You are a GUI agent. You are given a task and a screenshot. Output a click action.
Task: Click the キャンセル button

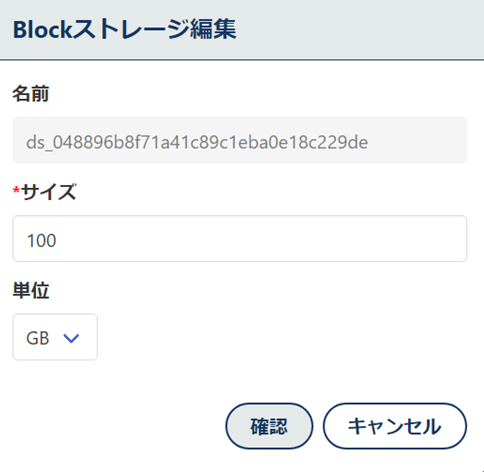coord(395,426)
